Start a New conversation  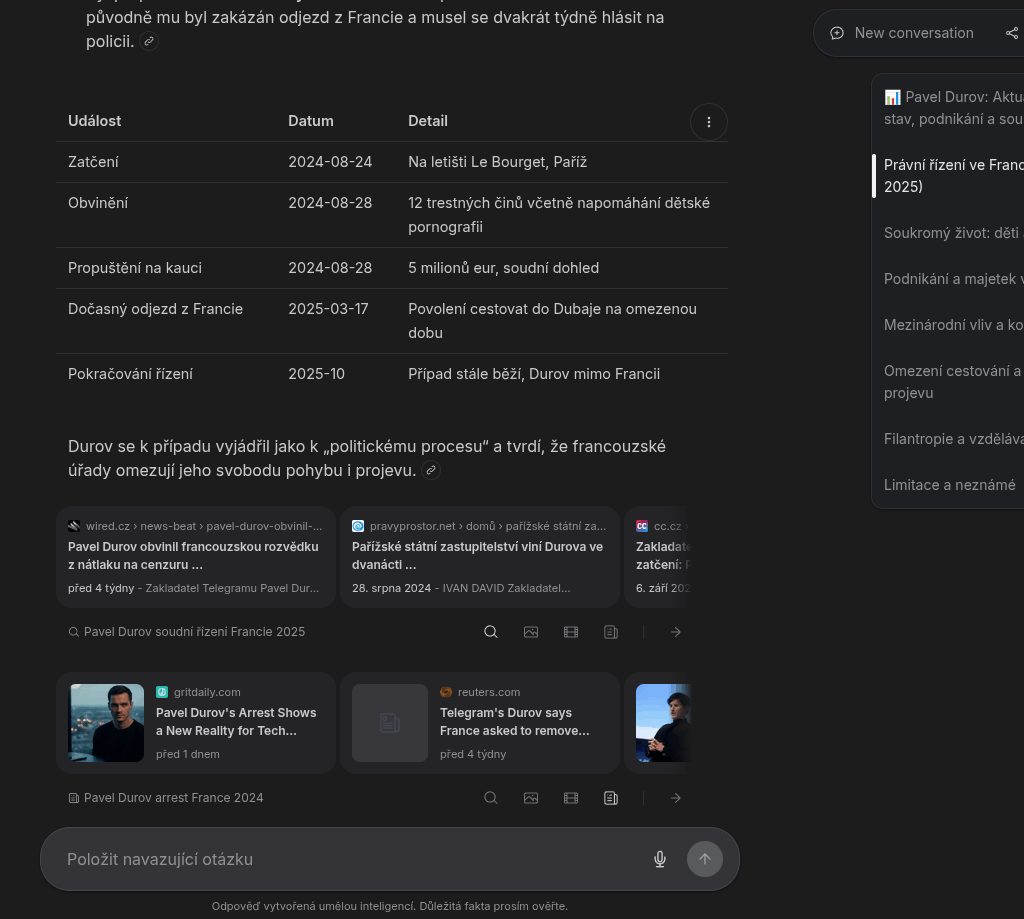point(902,33)
